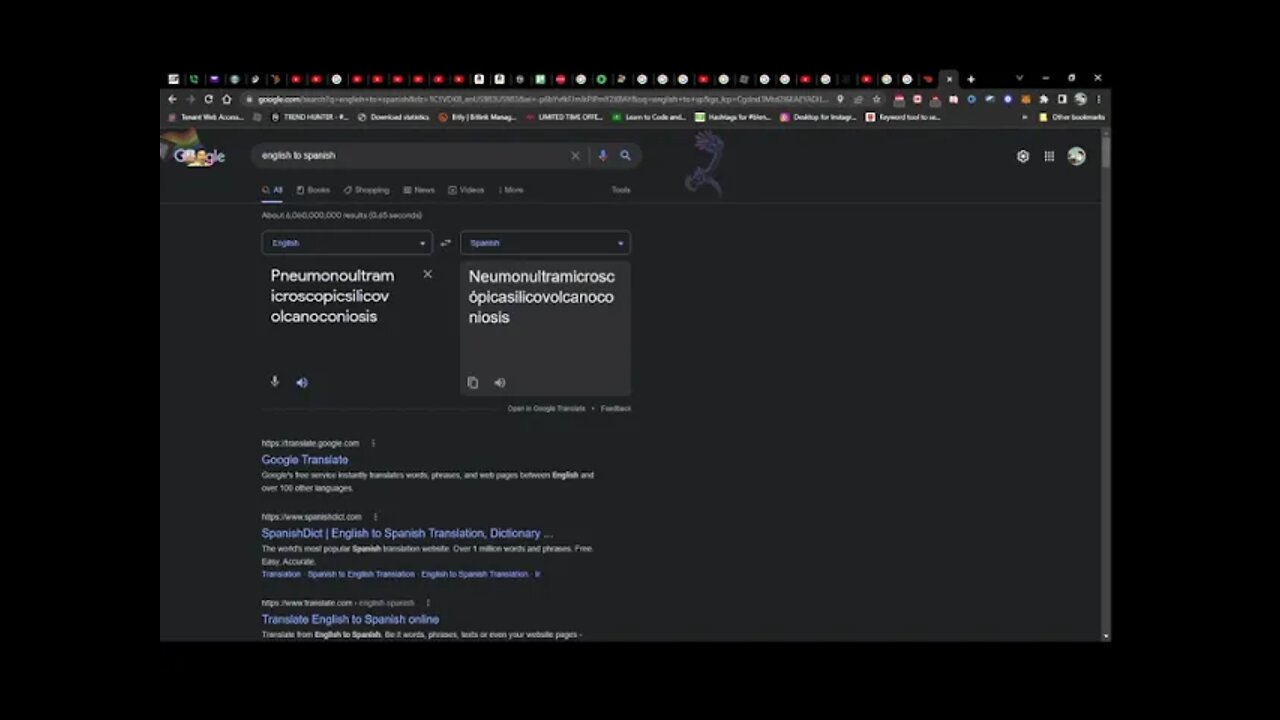Switch to the All results tab
Image resolution: width=1280 pixels, height=720 pixels.
[272, 190]
